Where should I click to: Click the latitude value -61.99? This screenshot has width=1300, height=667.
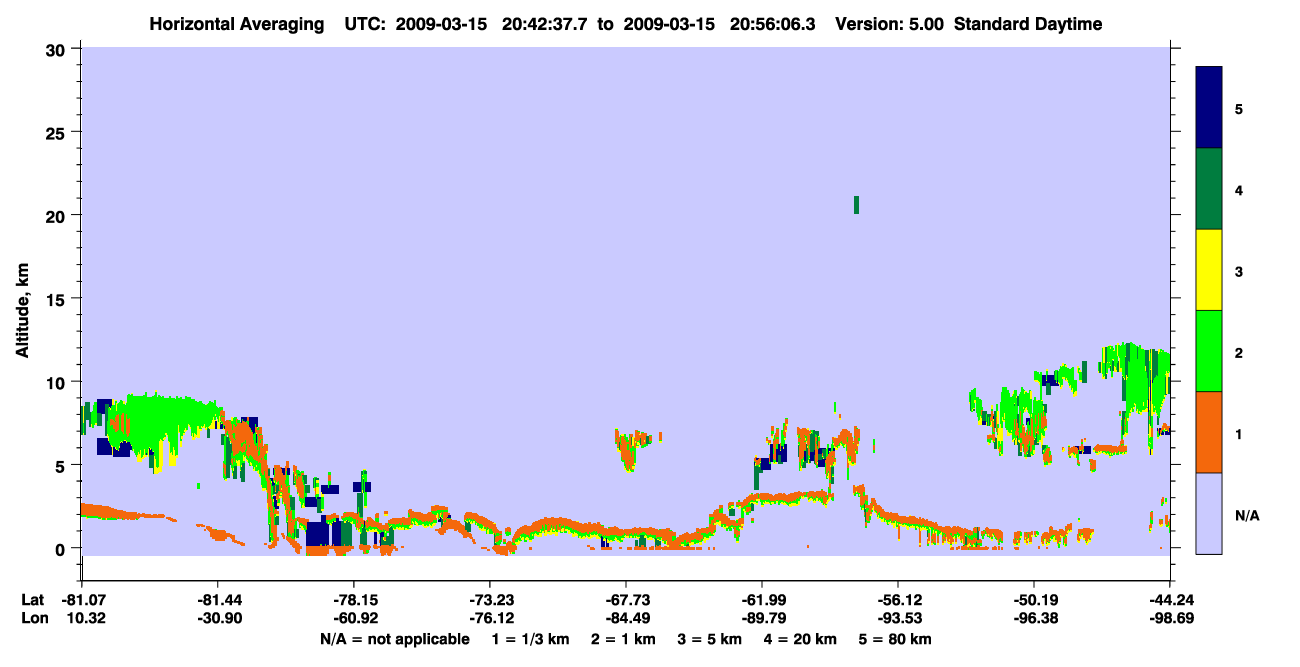click(x=762, y=600)
